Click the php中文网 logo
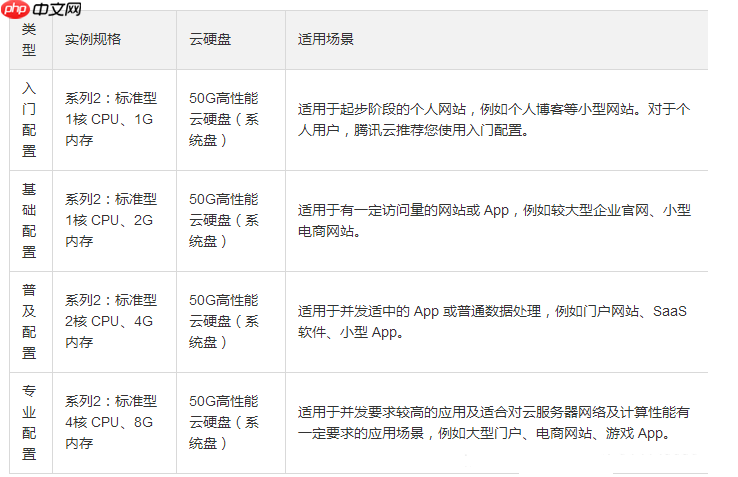Viewport: 738px width, 477px height. pos(41,9)
